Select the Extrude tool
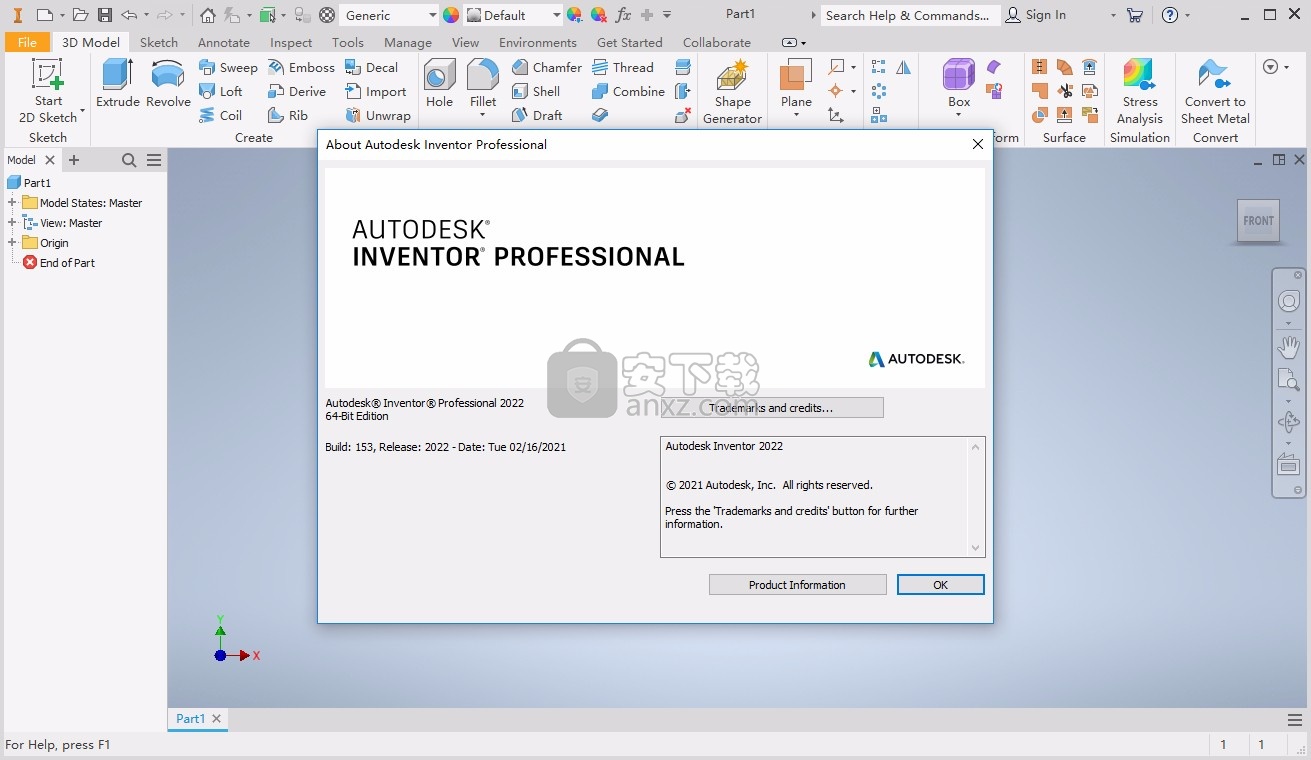This screenshot has height=760, width=1311. 118,83
